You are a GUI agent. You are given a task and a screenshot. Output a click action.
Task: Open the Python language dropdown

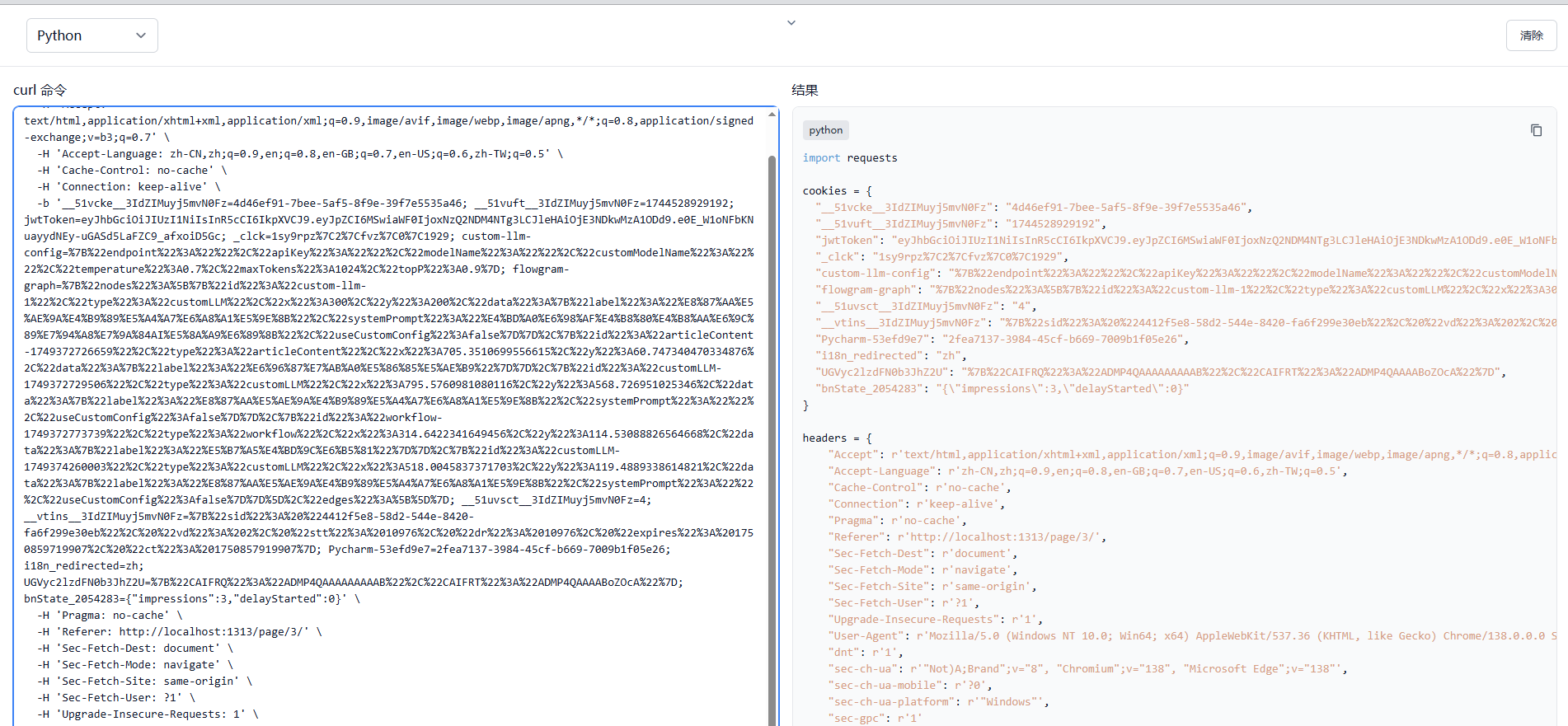[x=92, y=35]
